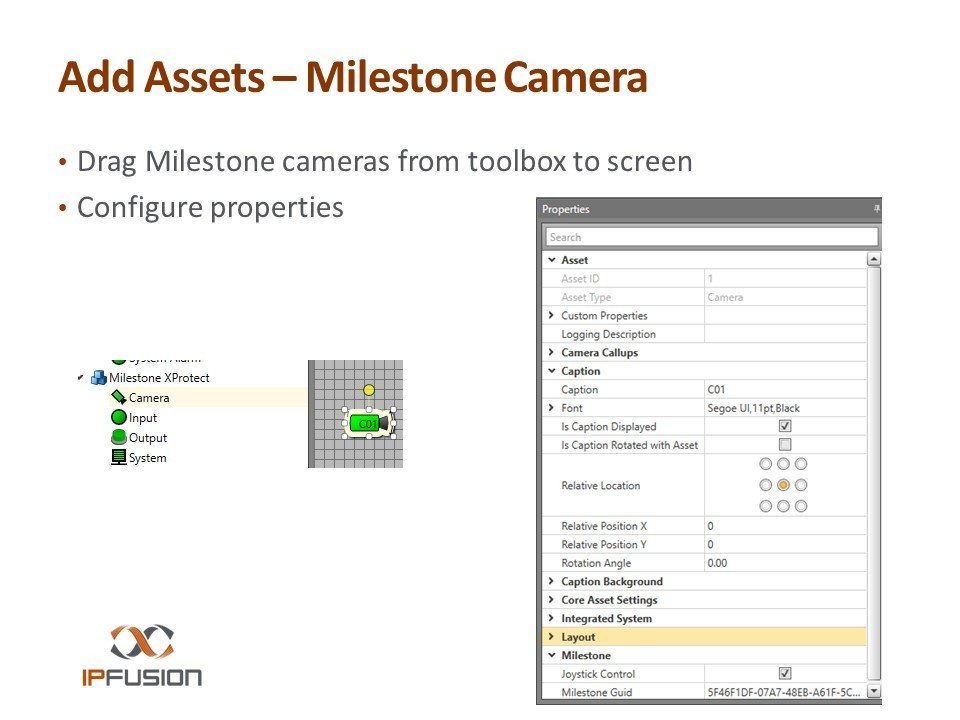Click the Milestone XProtect system icon
The width and height of the screenshot is (960, 720).
click(x=99, y=378)
